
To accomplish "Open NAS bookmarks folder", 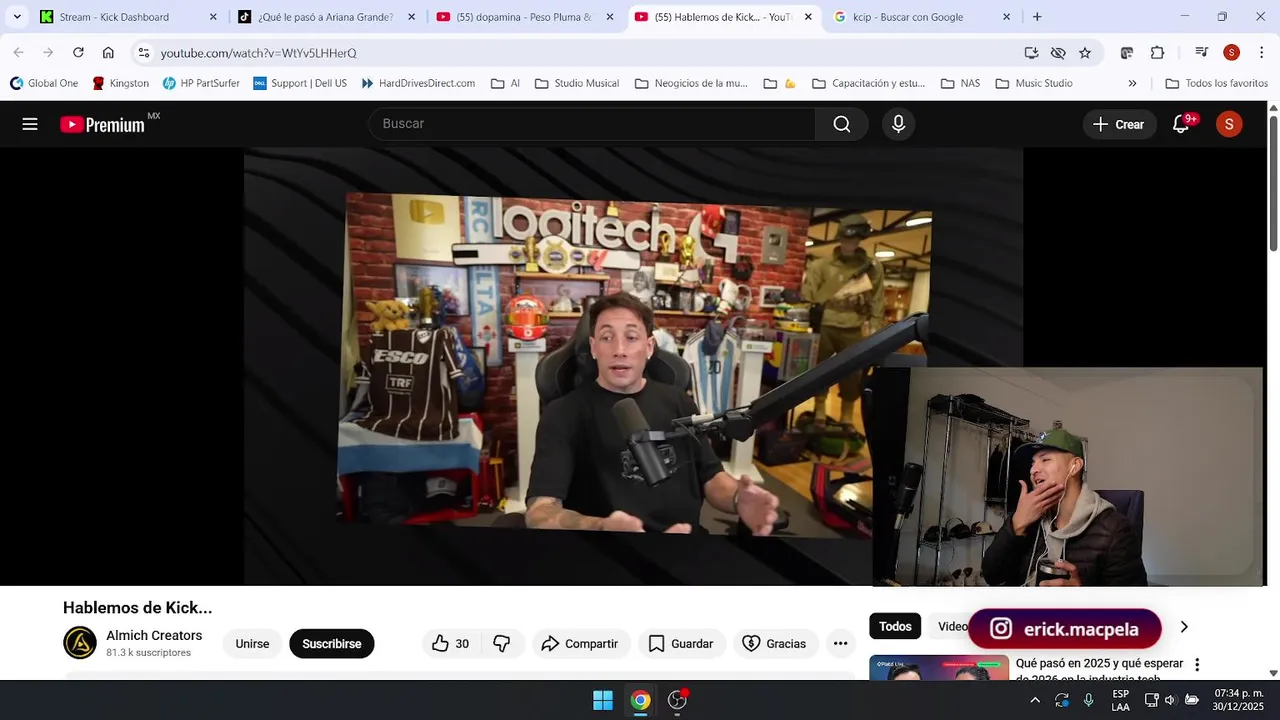I will (960, 83).
